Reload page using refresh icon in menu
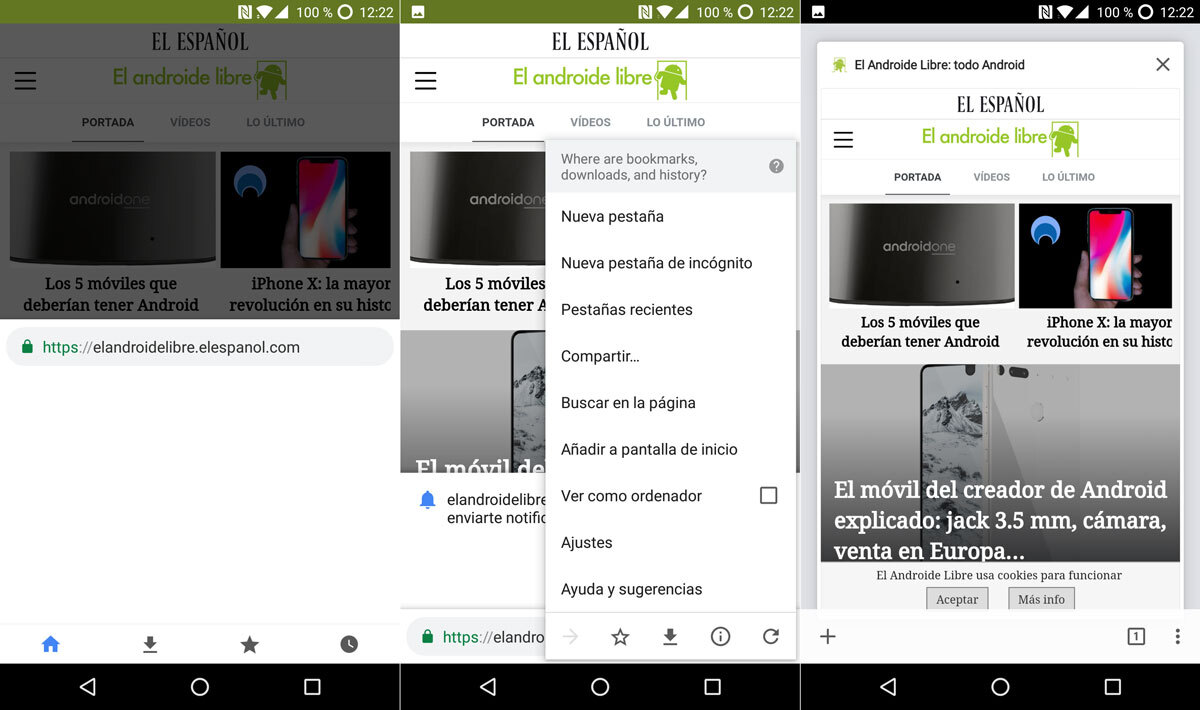1200x710 pixels. tap(770, 636)
